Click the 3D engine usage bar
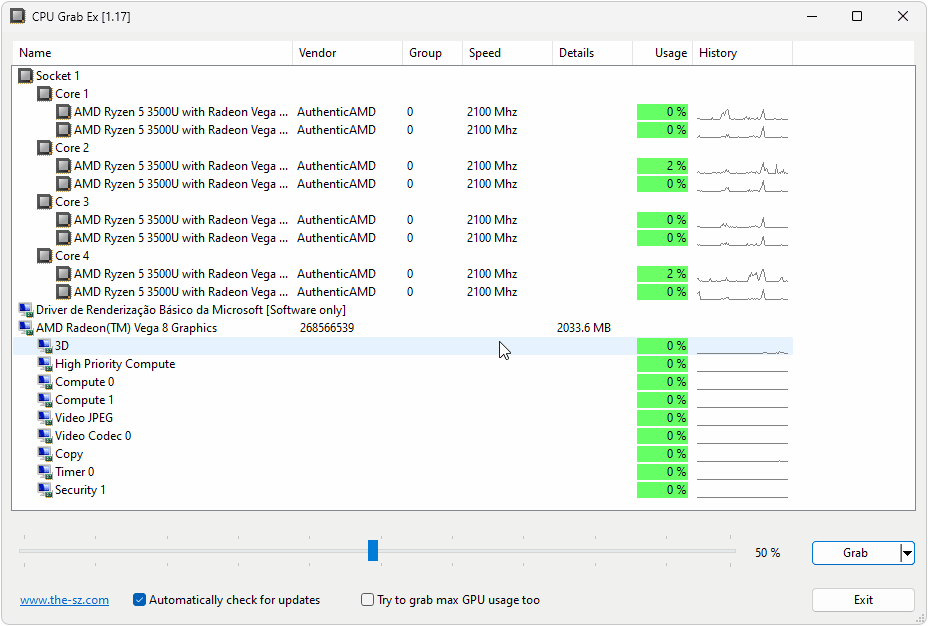This screenshot has height=626, width=928. [x=662, y=346]
